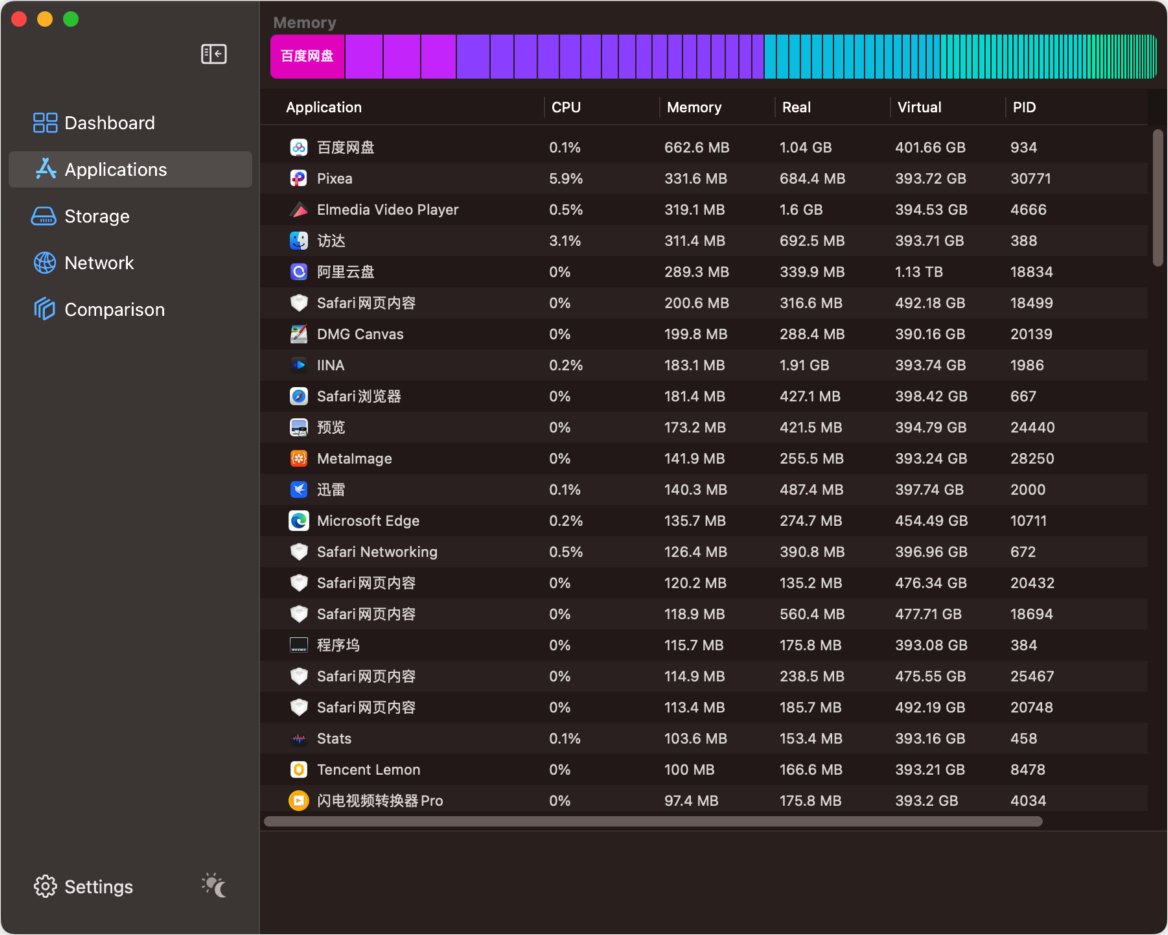Click the 闪电视频转换器 Pro icon

299,801
